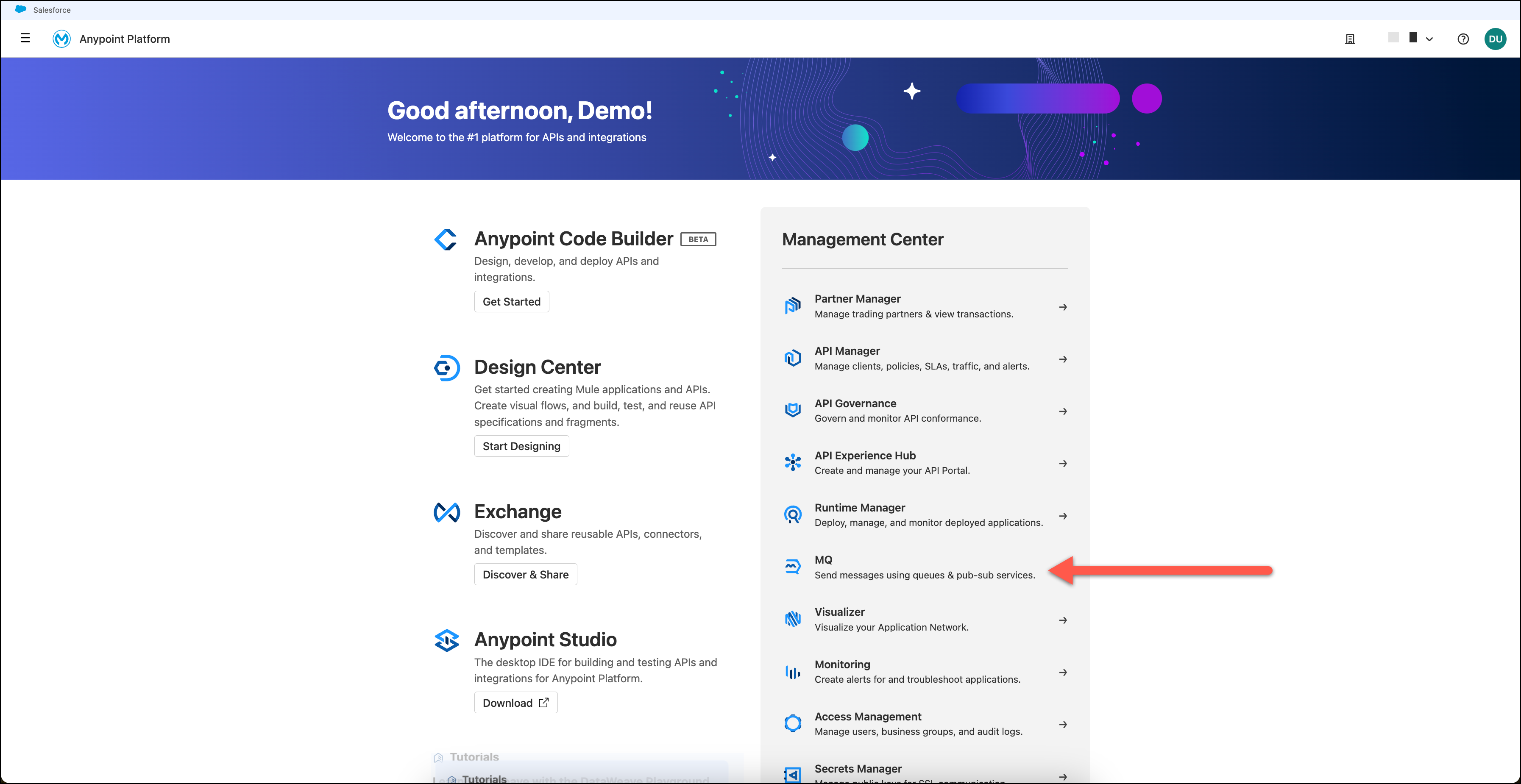Open the business group building icon
This screenshot has height=784, width=1521.
pyautogui.click(x=1350, y=39)
